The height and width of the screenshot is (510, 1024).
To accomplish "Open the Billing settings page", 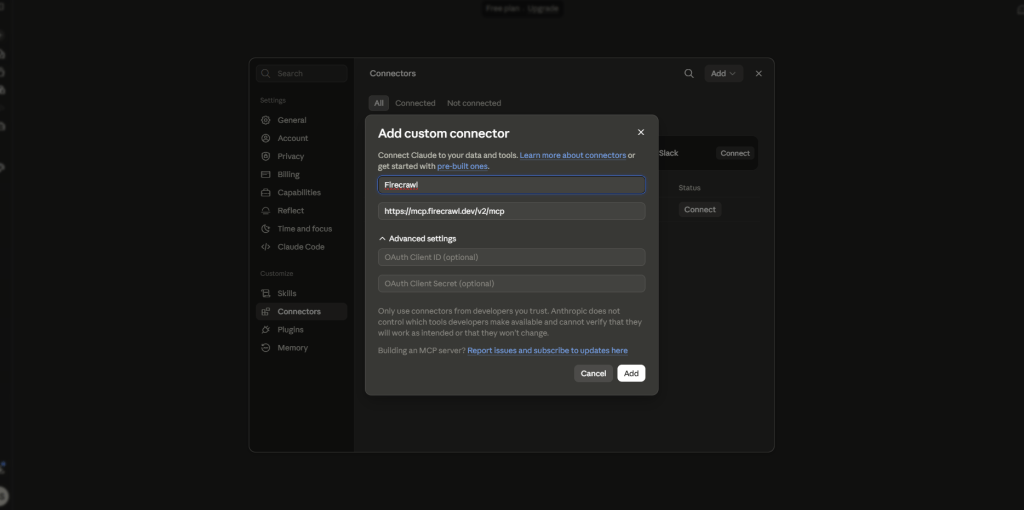I will (x=301, y=174).
